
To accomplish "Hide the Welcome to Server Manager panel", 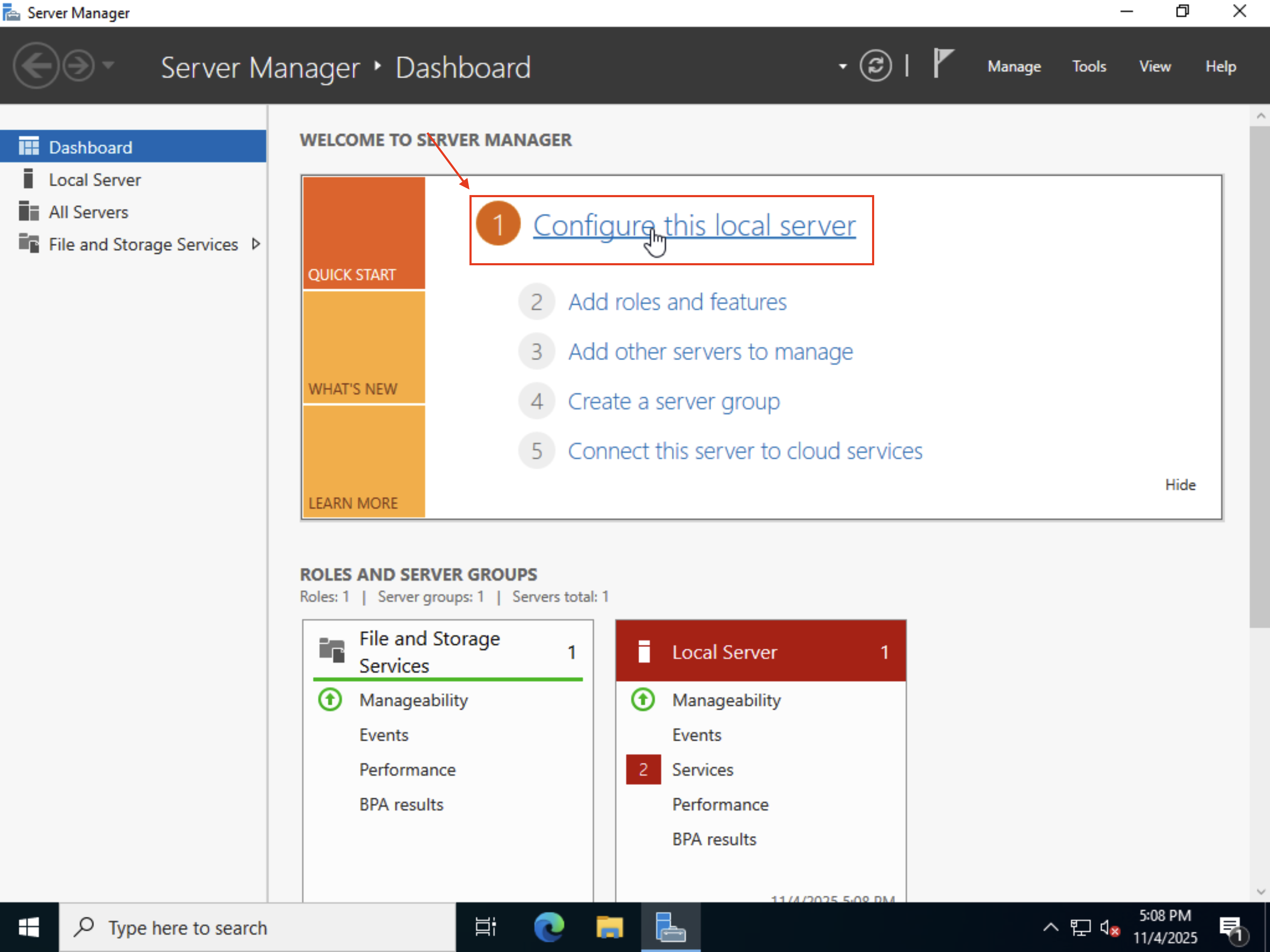I will point(1180,484).
